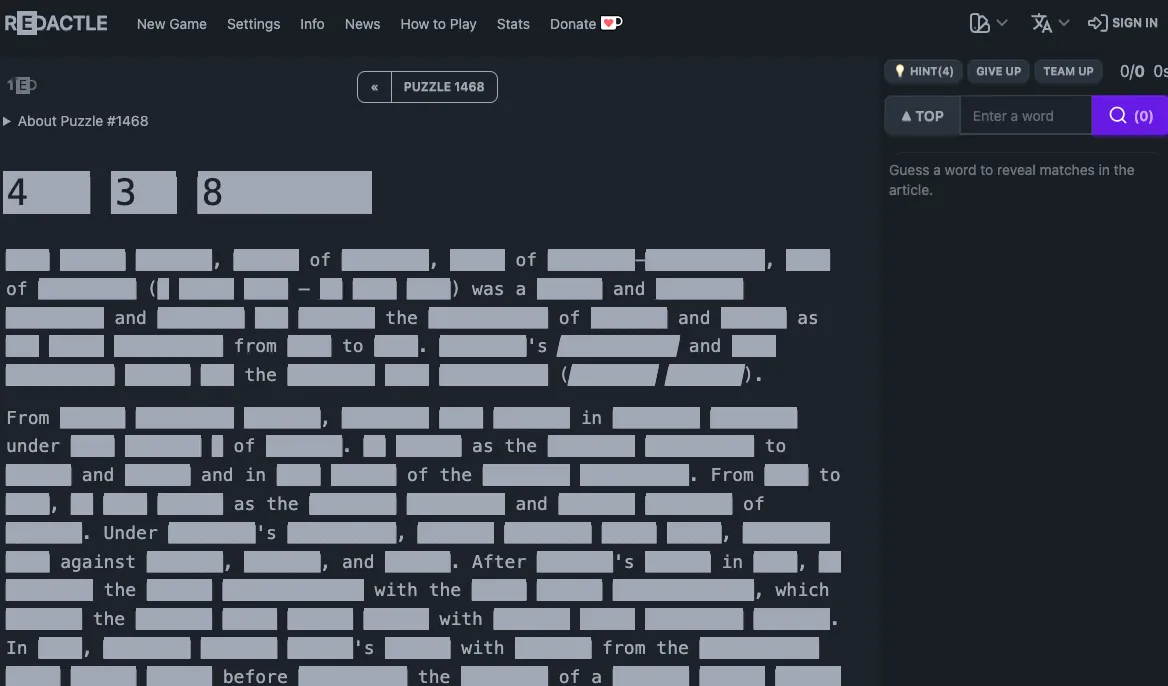Open the language translation dropdown
This screenshot has height=686, width=1168.
click(x=1050, y=23)
